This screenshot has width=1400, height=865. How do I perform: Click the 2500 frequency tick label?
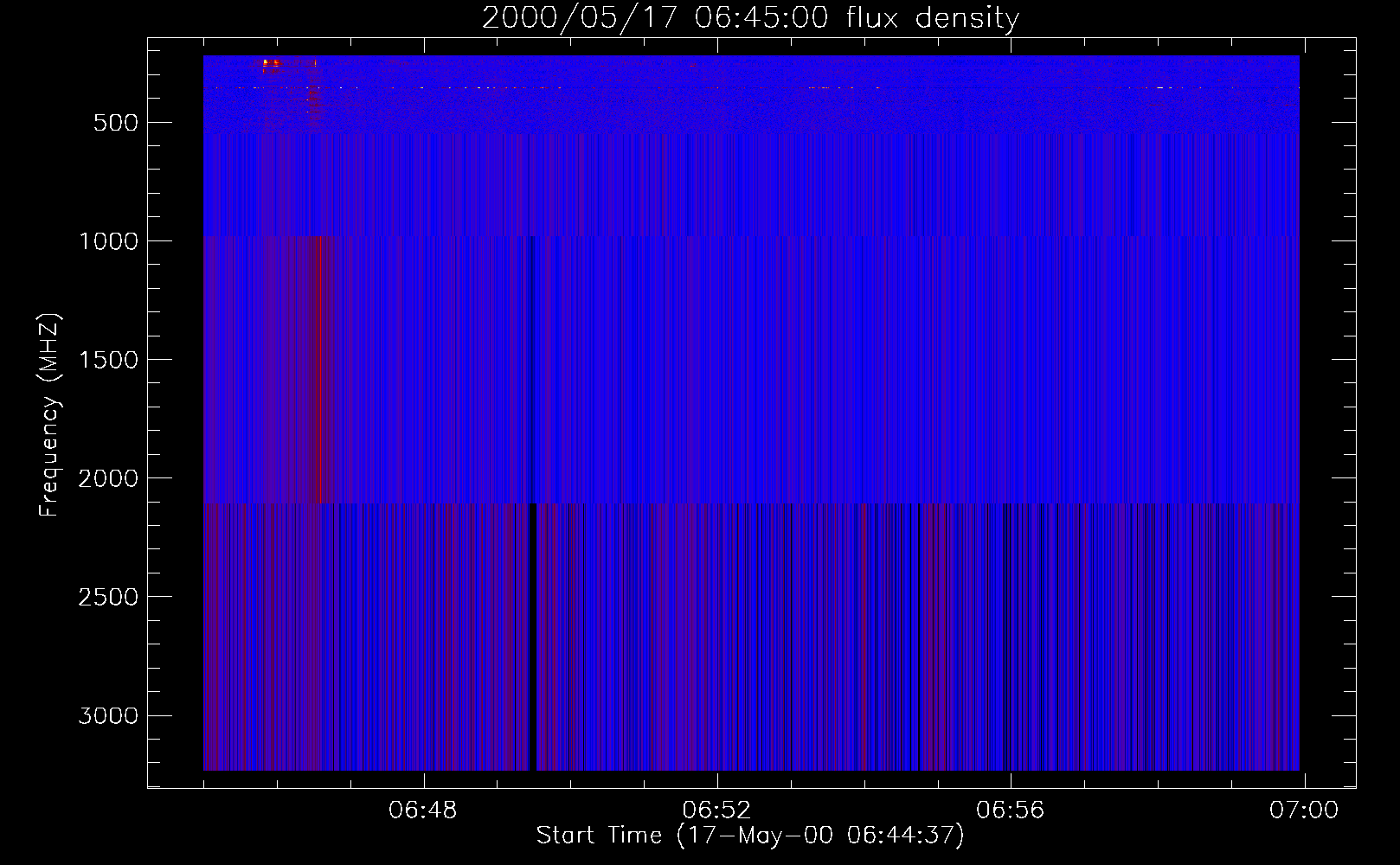click(x=108, y=597)
